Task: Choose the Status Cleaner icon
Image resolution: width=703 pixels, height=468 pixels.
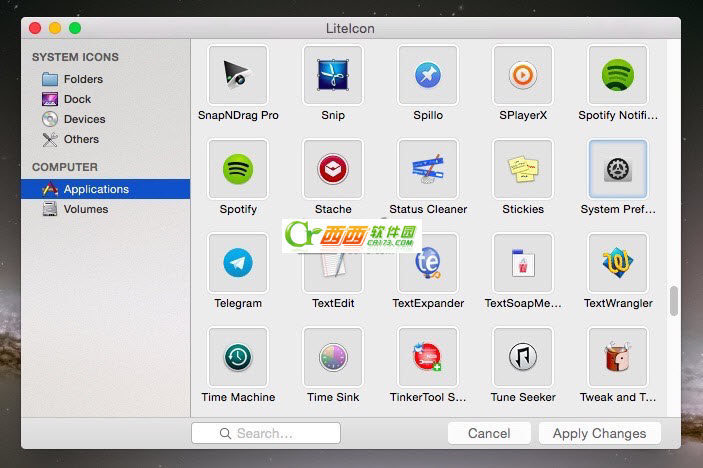Action: [x=428, y=169]
